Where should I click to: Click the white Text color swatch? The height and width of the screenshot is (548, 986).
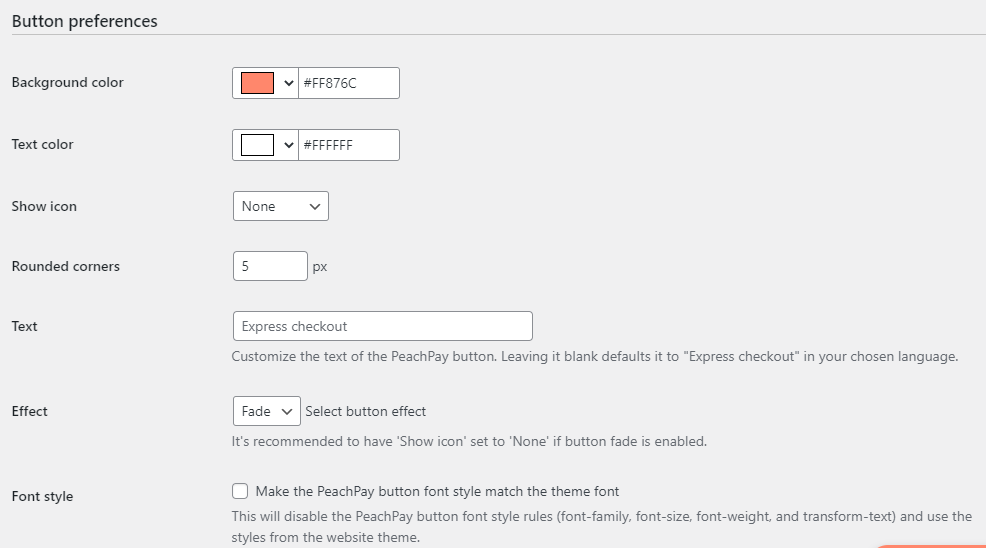pyautogui.click(x=257, y=145)
